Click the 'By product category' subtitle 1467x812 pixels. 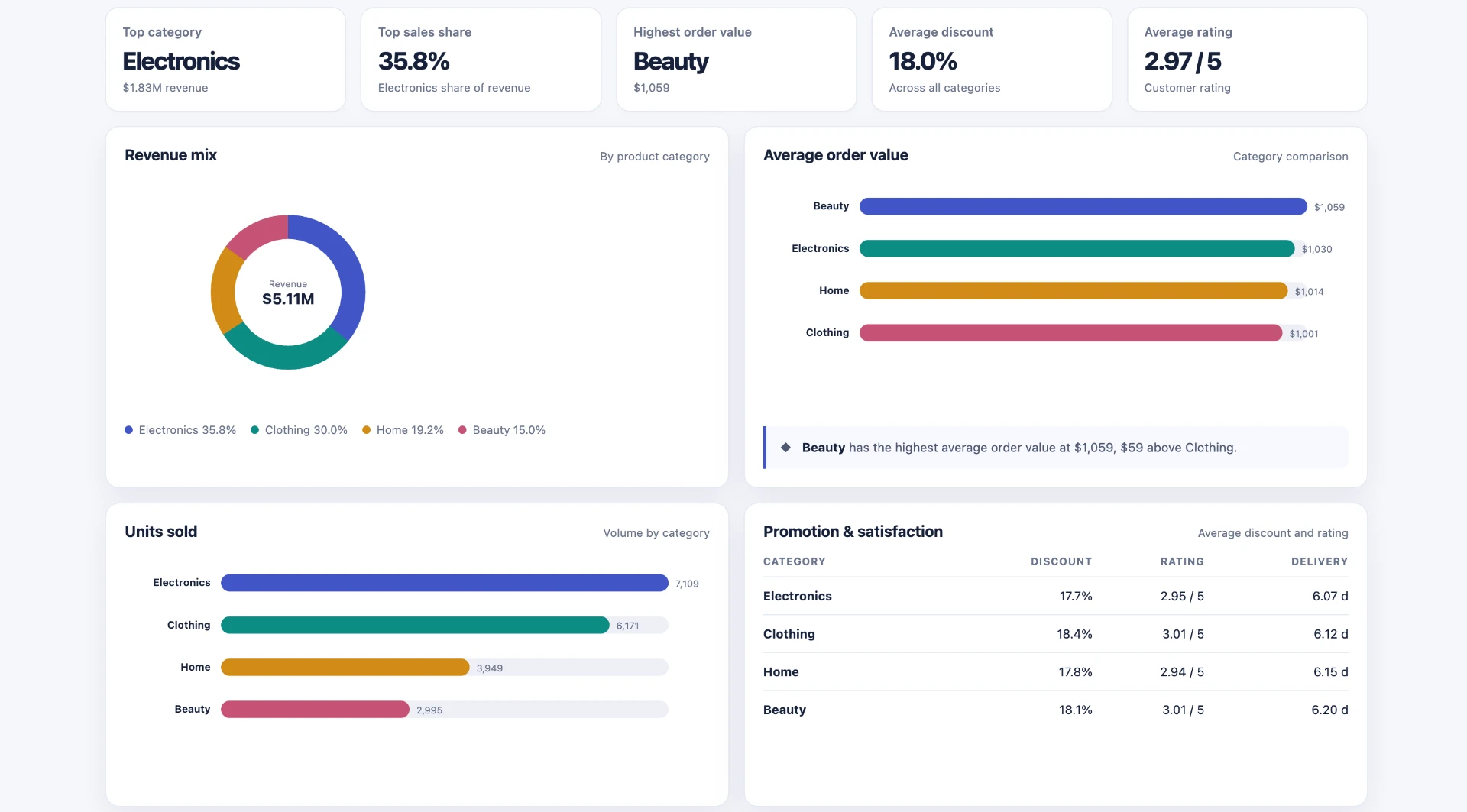[x=655, y=157]
